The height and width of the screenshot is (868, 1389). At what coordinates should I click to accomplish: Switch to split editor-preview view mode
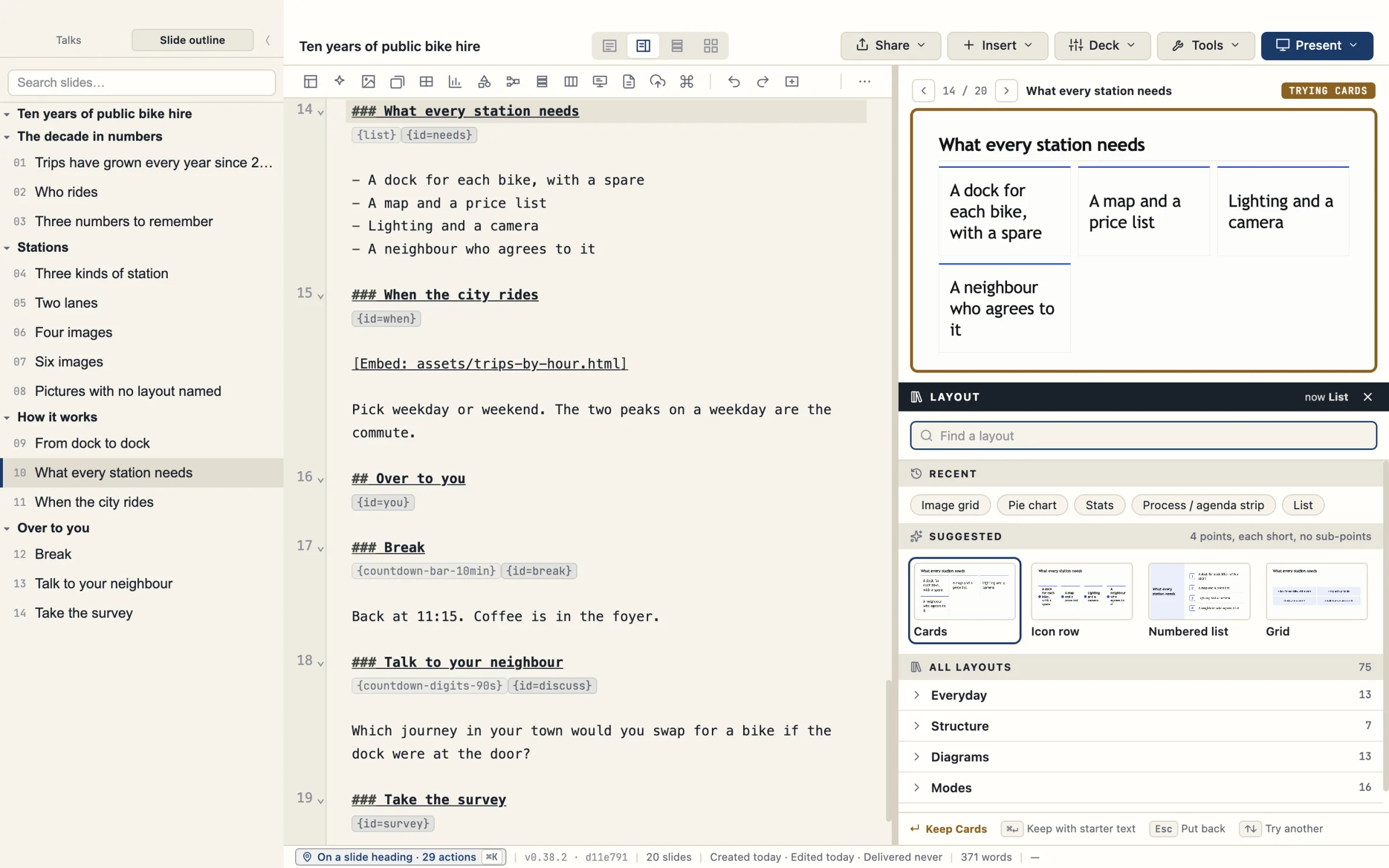[x=643, y=46]
